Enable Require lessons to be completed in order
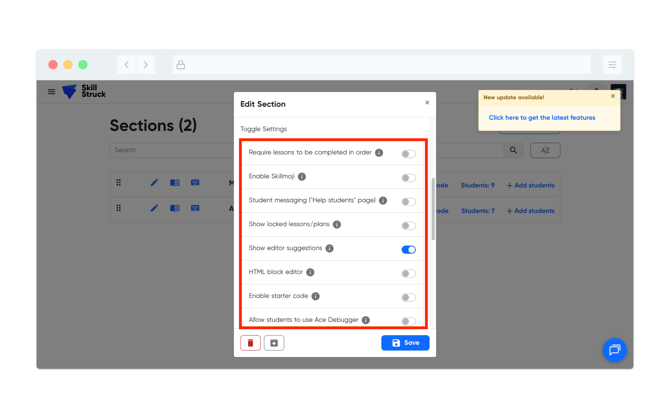 tap(408, 154)
